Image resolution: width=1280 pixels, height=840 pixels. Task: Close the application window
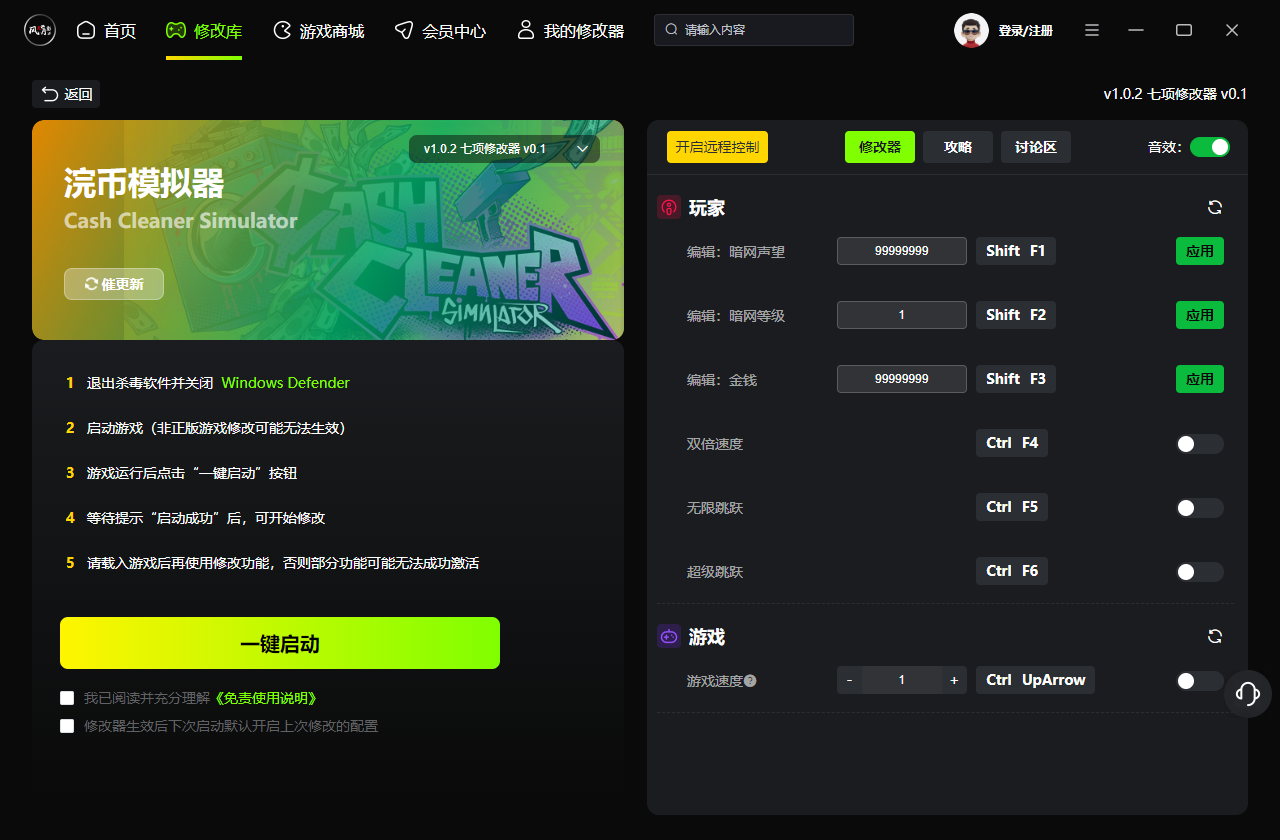point(1232,30)
